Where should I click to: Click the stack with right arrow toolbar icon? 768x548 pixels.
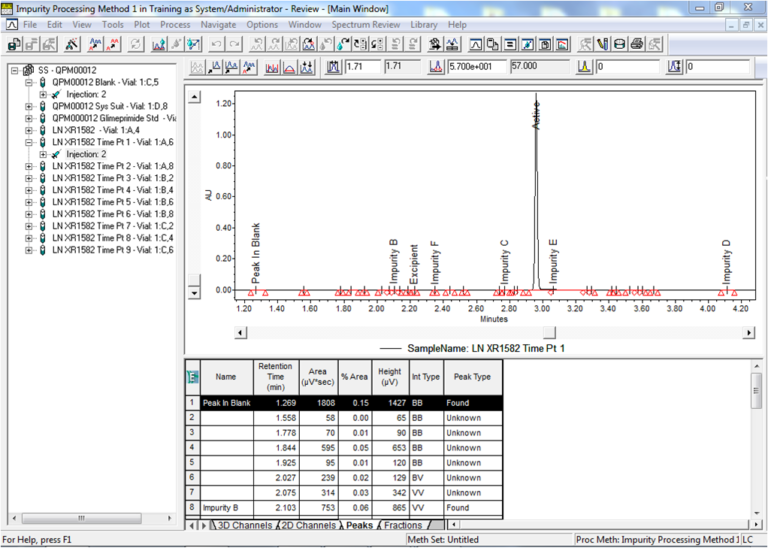click(435, 45)
